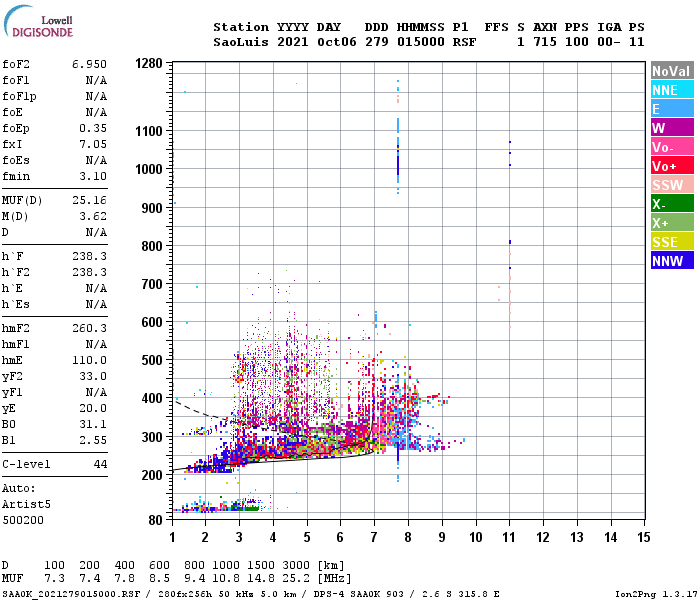700x600 pixels.
Task: Click the 7 MHz frequency axis label
Action: (x=374, y=537)
